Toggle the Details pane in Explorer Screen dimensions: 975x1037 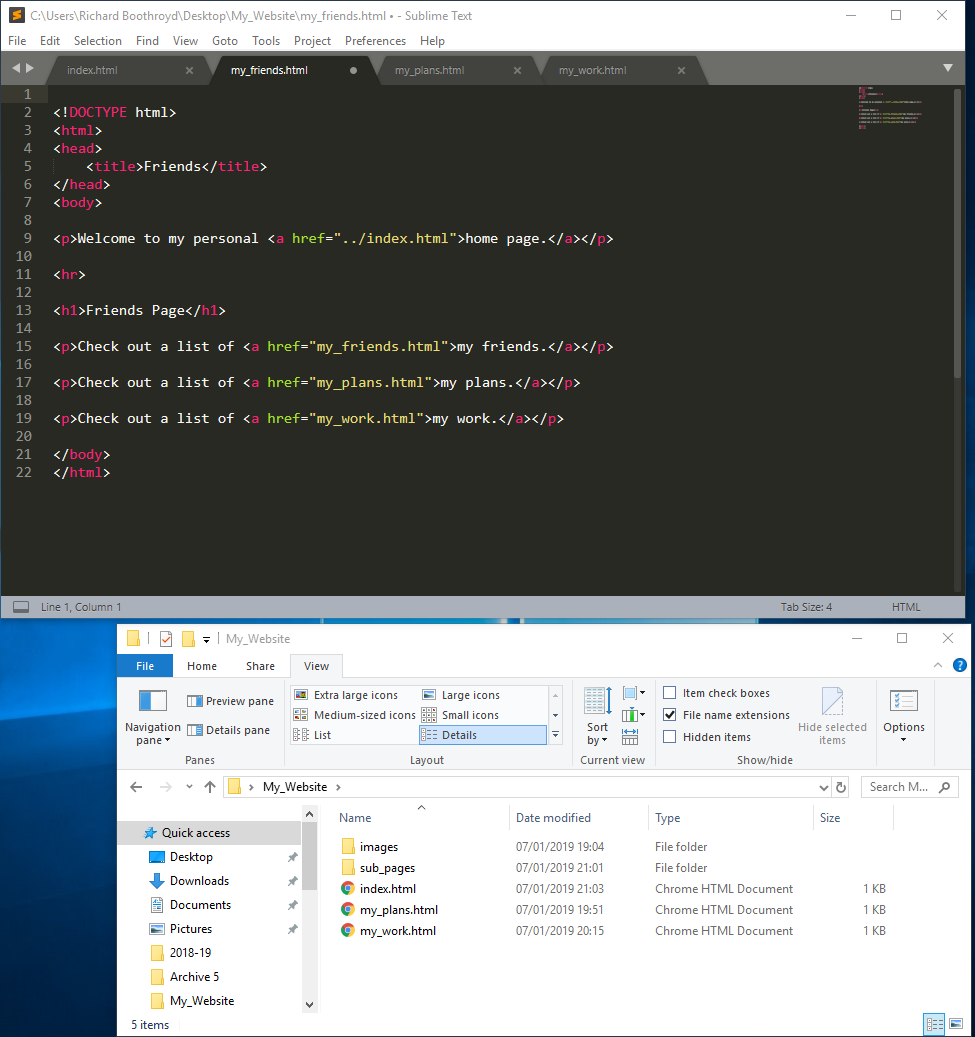tap(228, 730)
